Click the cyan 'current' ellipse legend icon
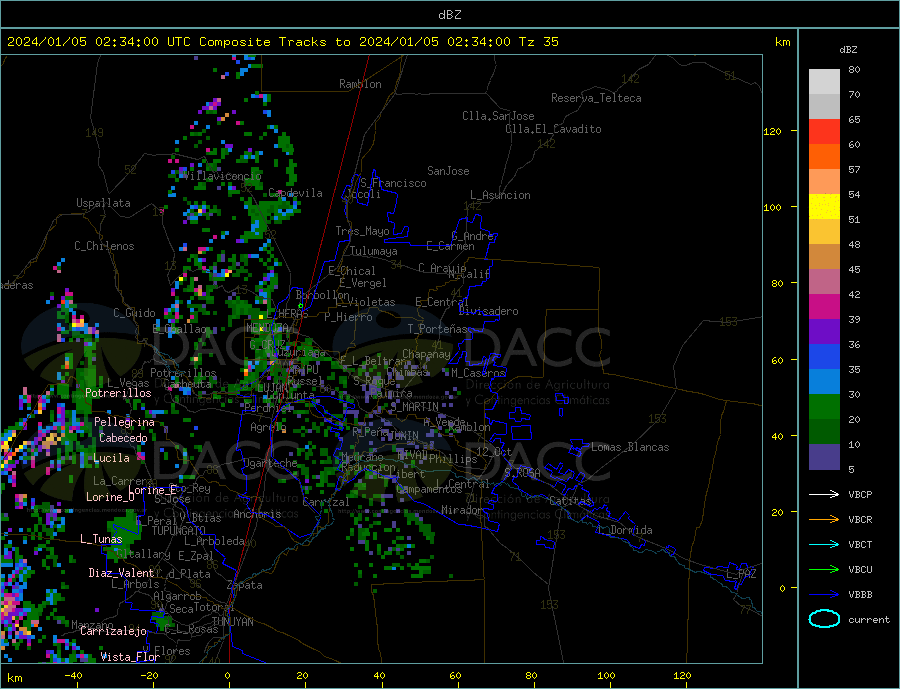 click(824, 619)
